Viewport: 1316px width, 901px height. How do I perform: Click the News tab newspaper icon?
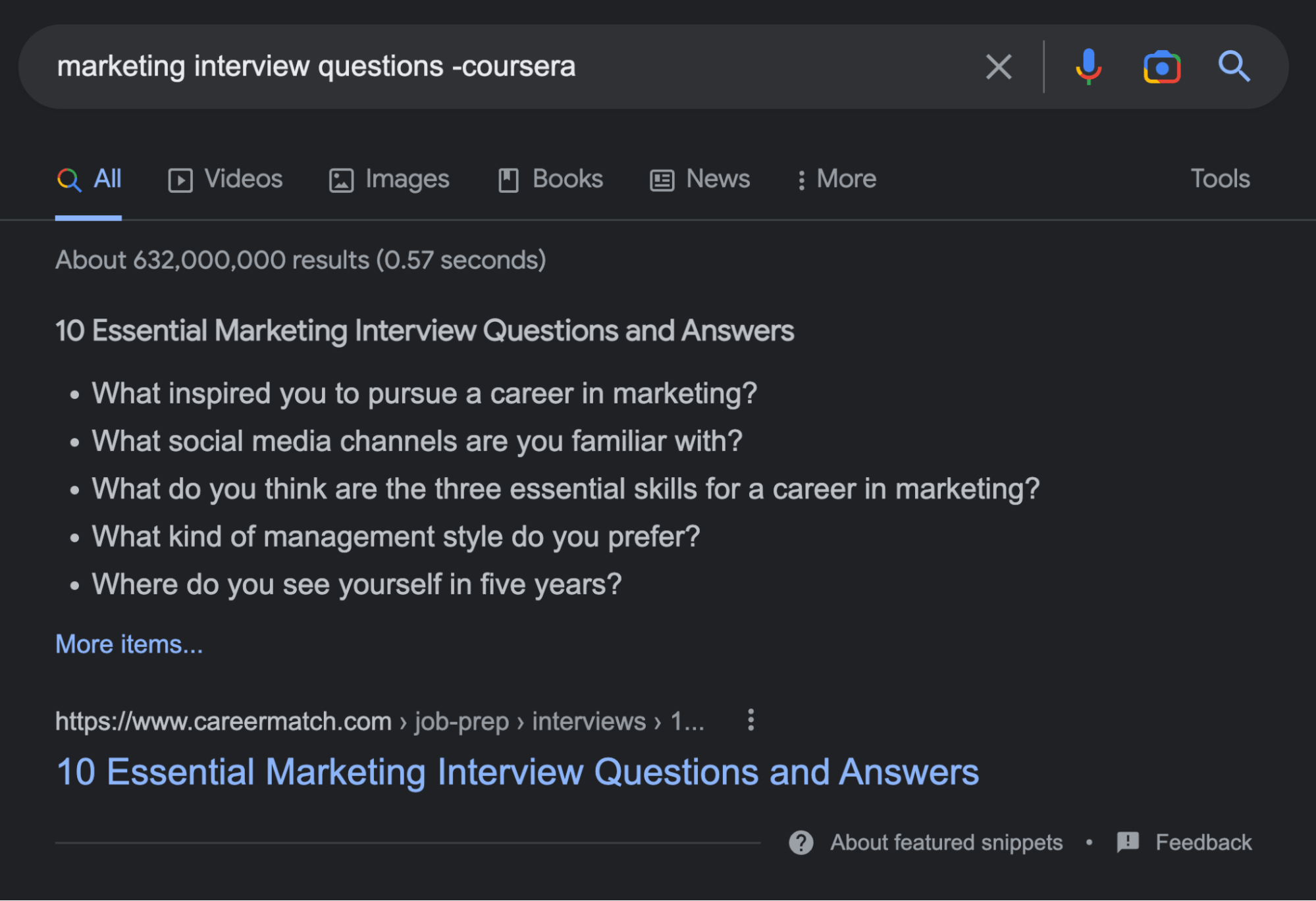click(x=662, y=180)
